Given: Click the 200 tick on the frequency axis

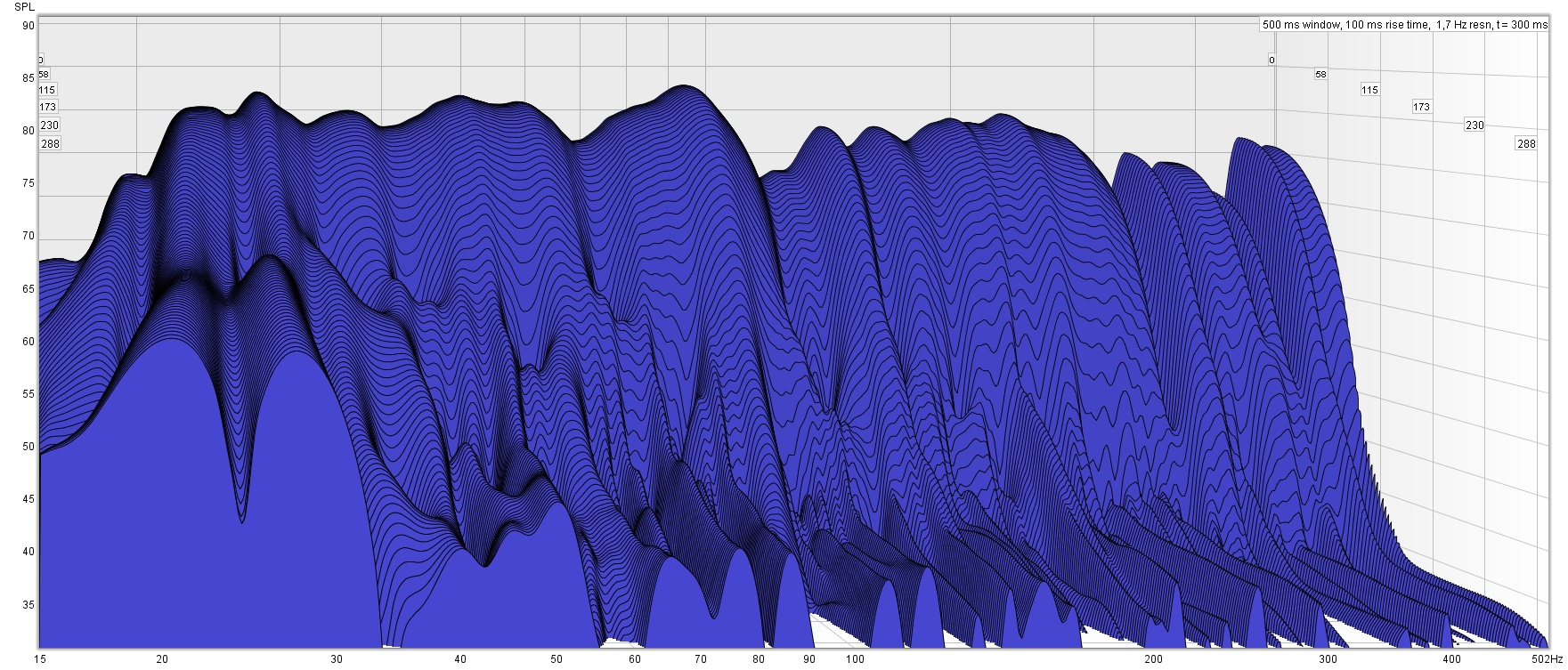Looking at the screenshot, I should (1153, 659).
